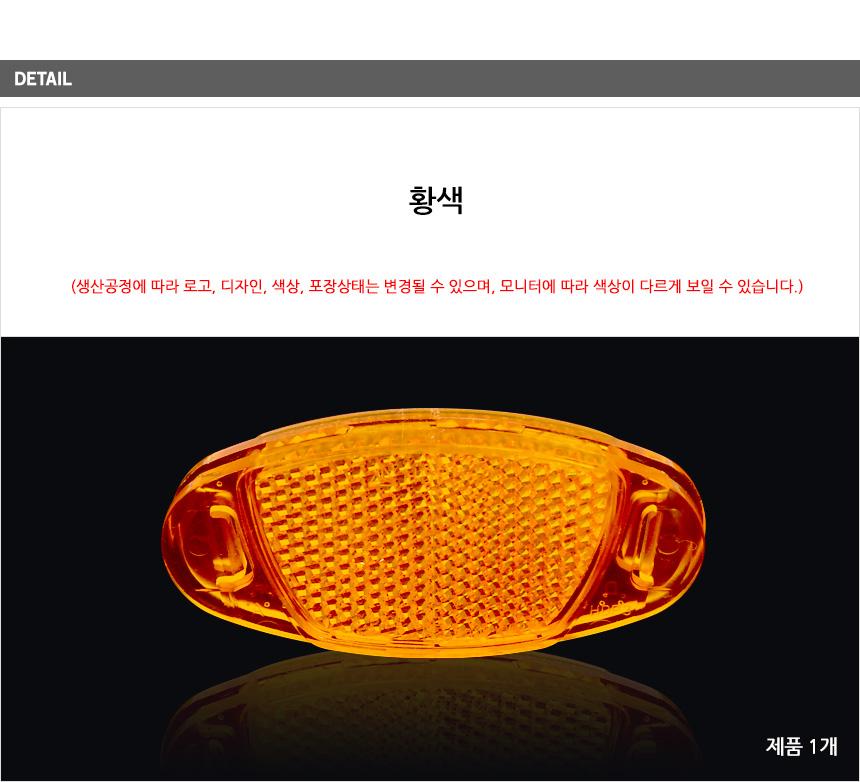Click the red disclaimer notice text
Viewport: 860px width, 782px height.
437,286
